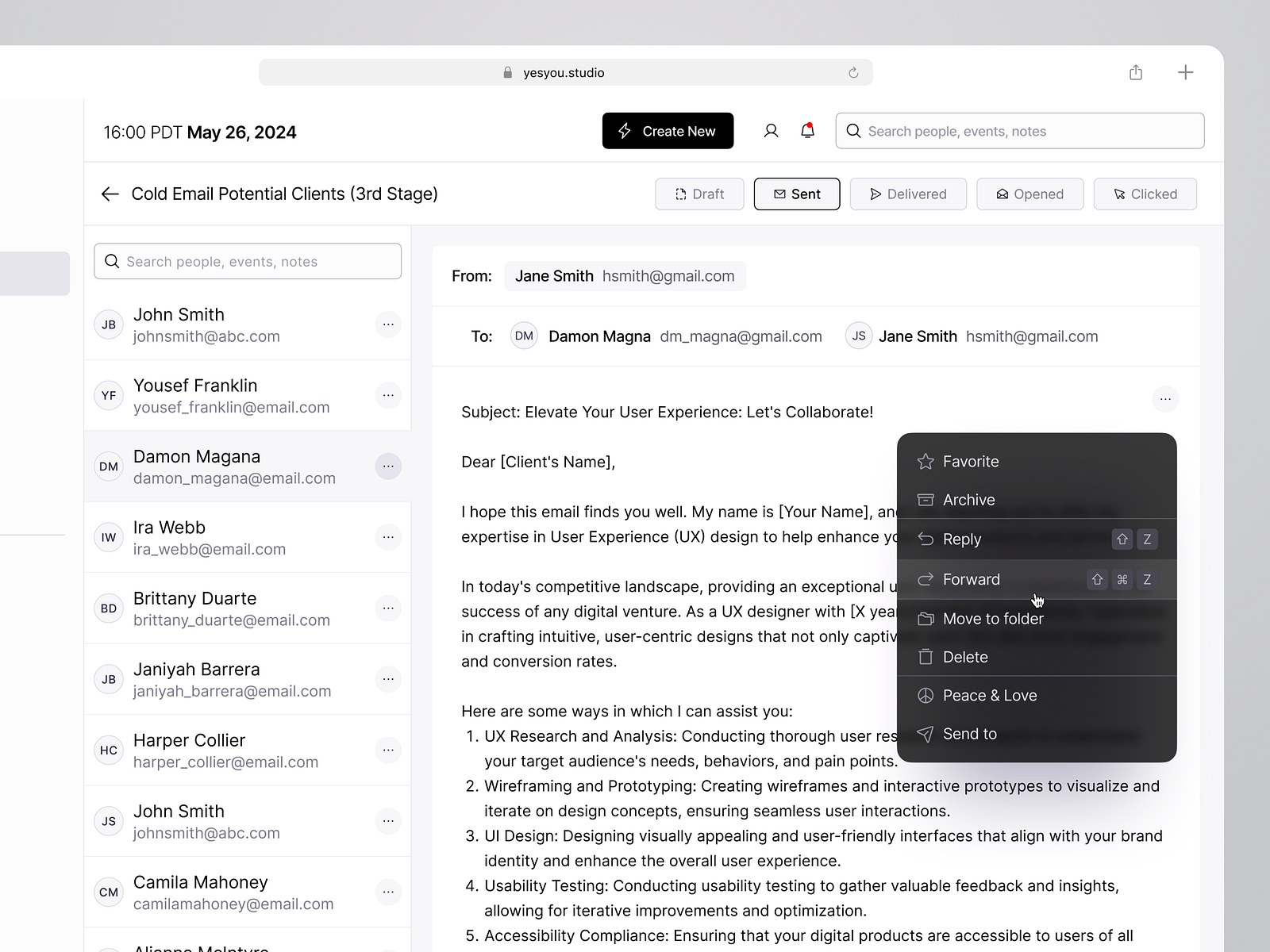
Task: Select Forward in the context menu
Action: point(970,579)
